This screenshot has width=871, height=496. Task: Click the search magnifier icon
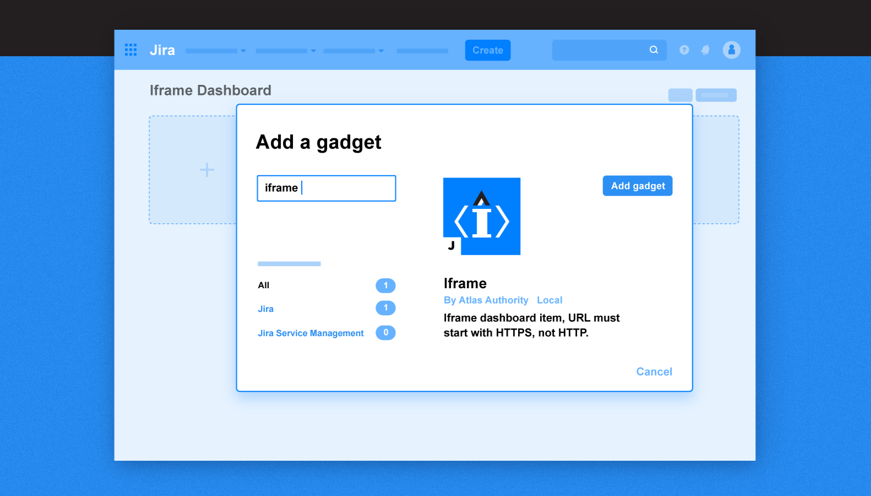(654, 50)
